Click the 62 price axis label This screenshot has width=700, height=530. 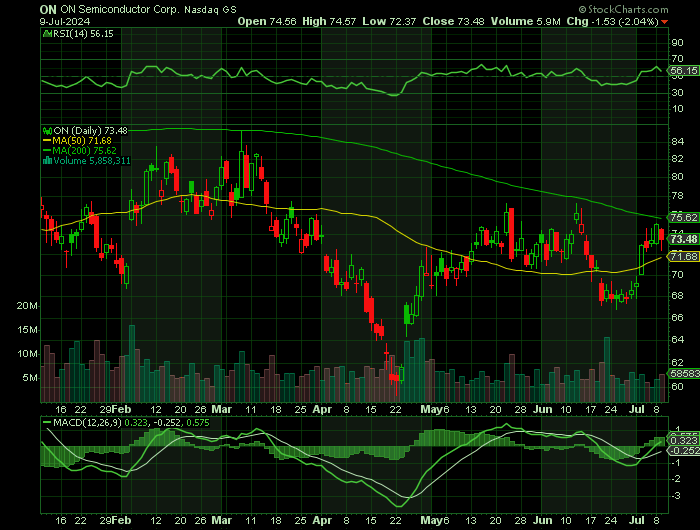click(677, 362)
